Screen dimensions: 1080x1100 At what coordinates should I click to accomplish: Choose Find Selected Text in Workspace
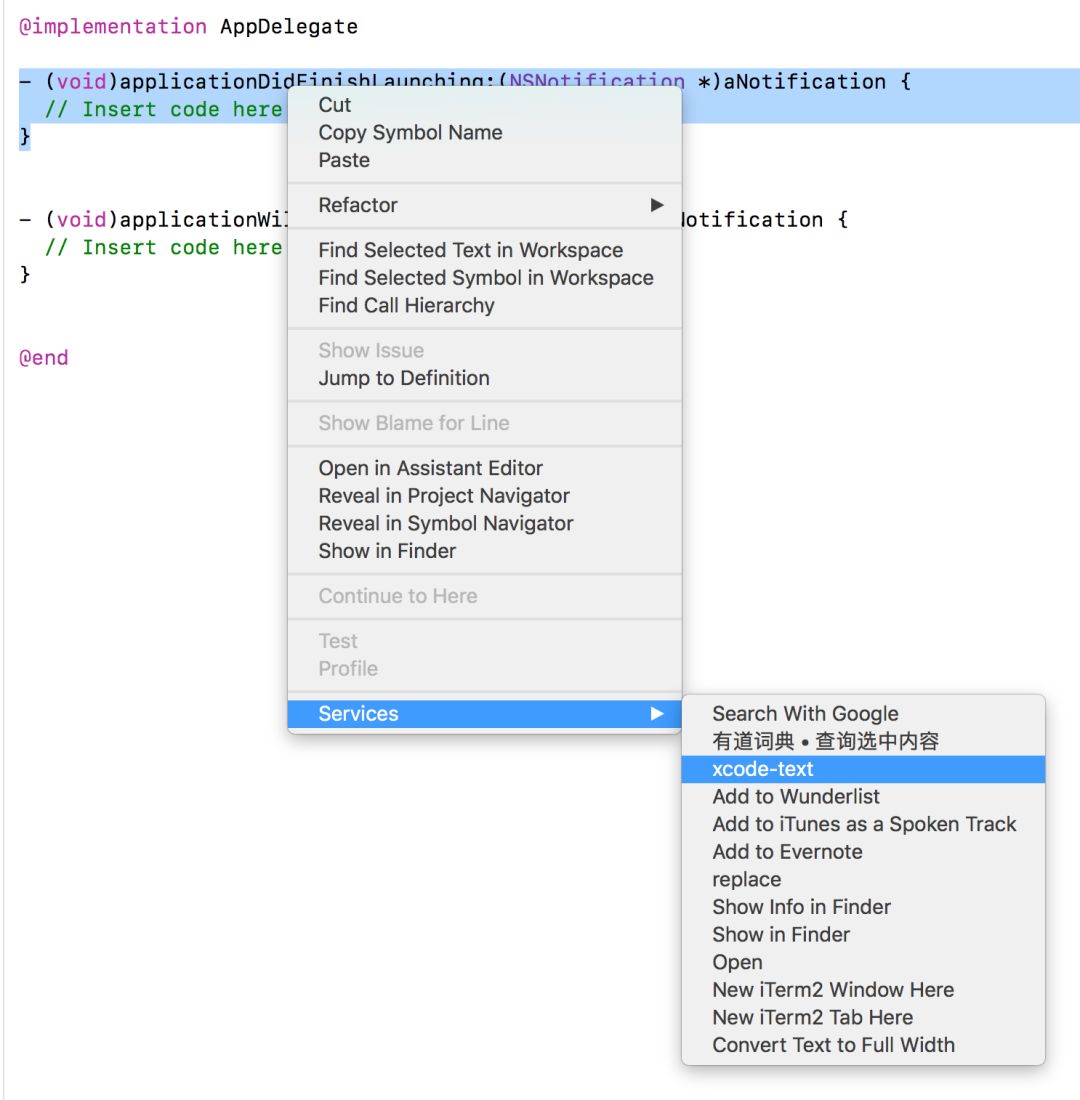(470, 250)
